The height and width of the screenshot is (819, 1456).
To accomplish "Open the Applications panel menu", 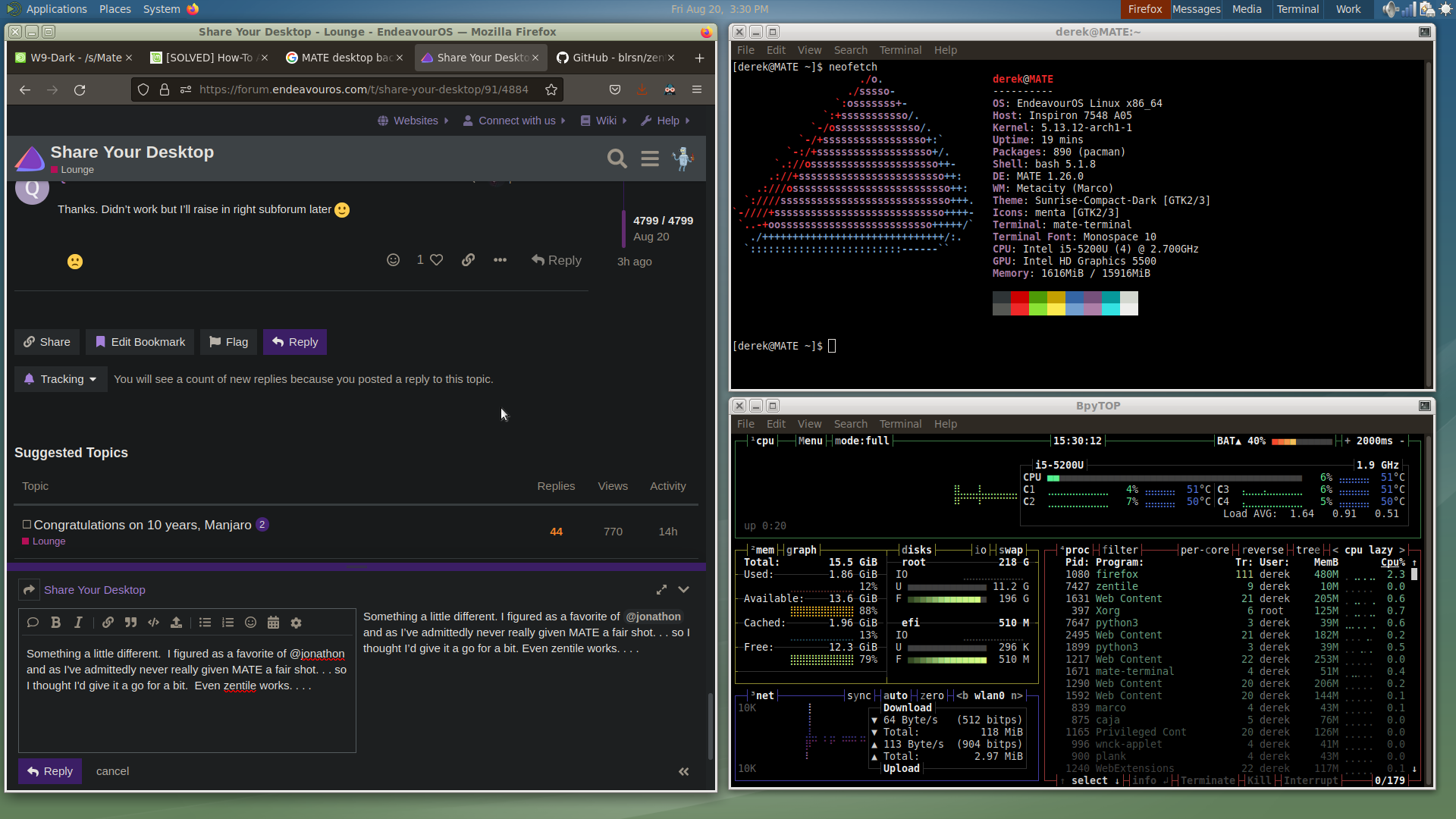I will pyautogui.click(x=56, y=9).
